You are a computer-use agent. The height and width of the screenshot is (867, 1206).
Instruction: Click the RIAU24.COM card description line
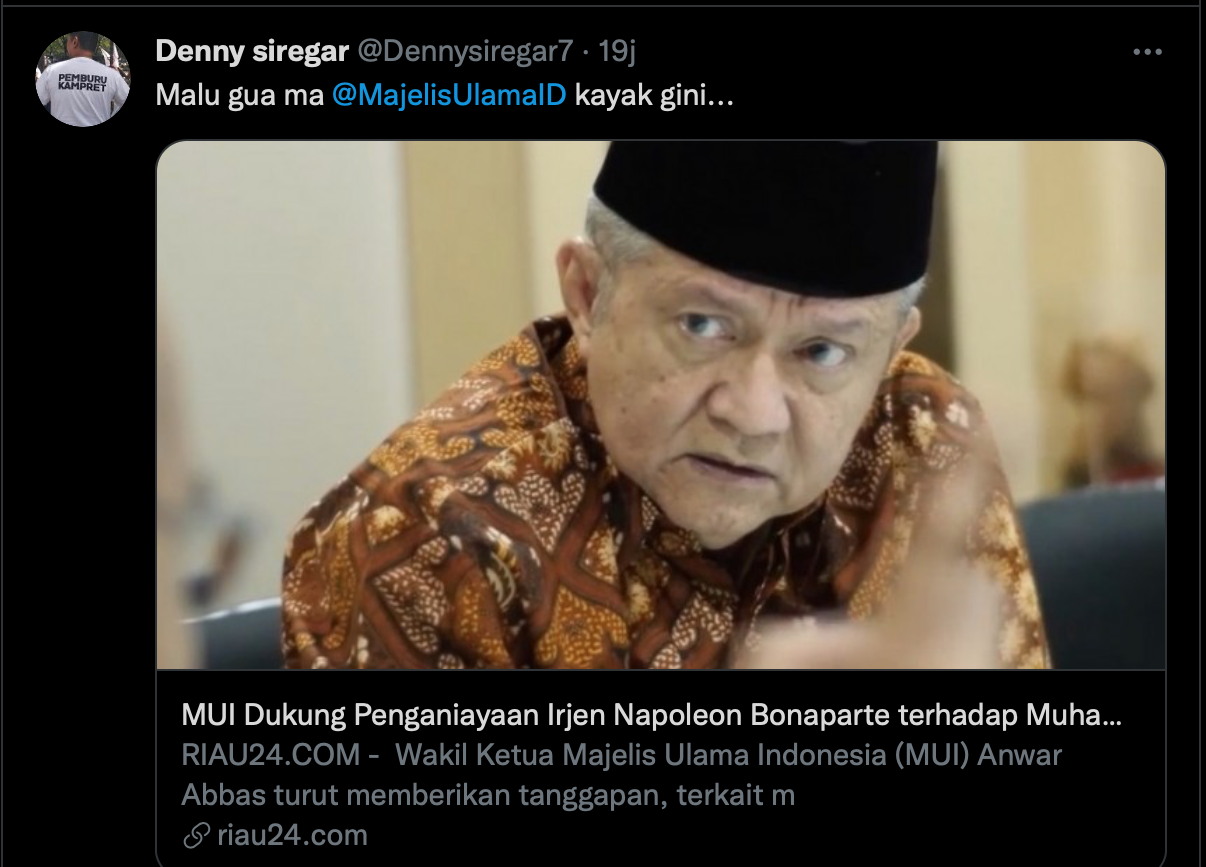click(621, 755)
